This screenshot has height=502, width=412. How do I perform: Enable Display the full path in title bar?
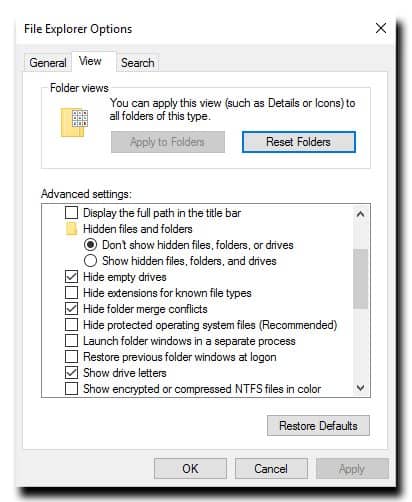click(x=71, y=213)
